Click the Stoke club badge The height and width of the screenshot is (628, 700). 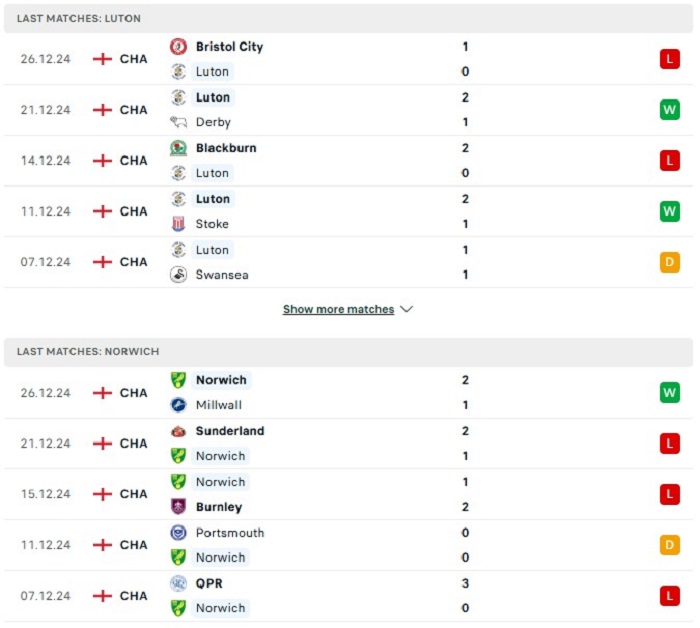(x=179, y=224)
